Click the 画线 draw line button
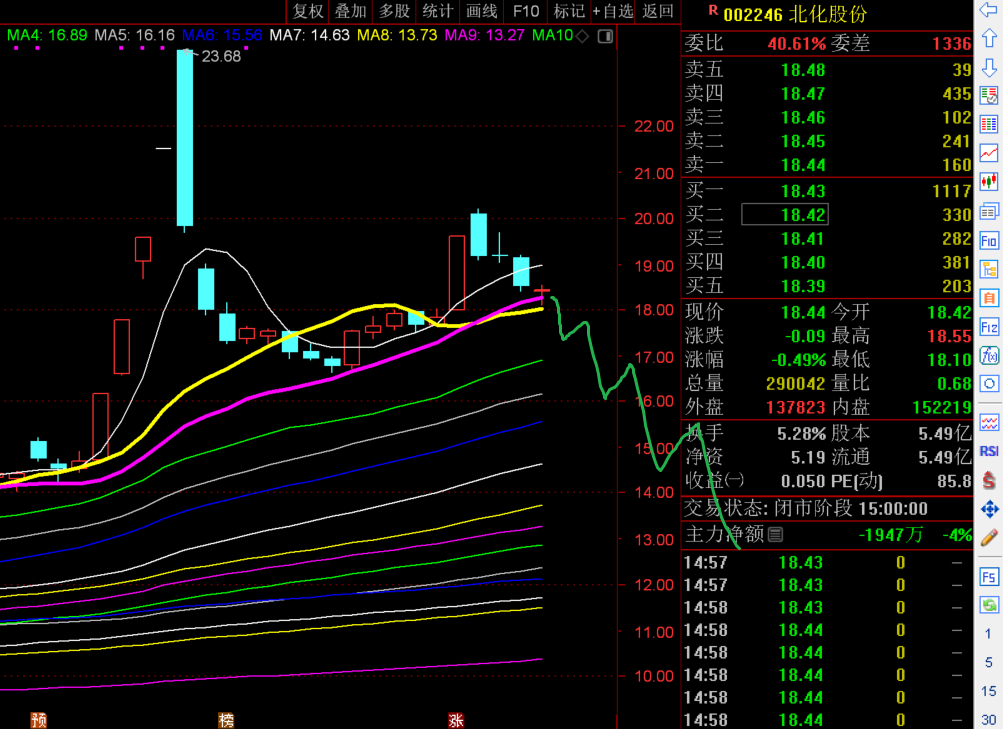 481,11
